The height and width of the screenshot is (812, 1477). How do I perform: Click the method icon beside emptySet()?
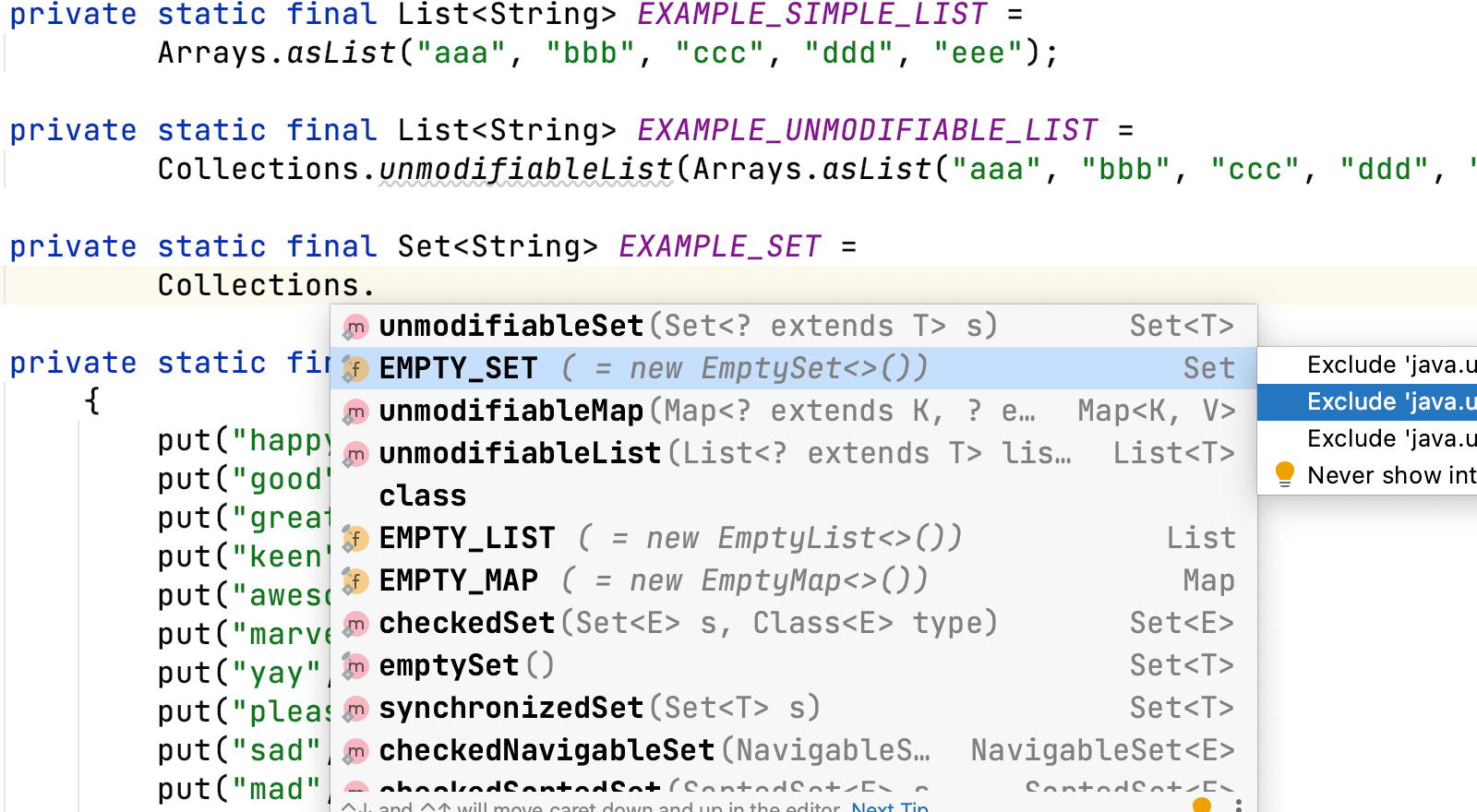pos(355,666)
